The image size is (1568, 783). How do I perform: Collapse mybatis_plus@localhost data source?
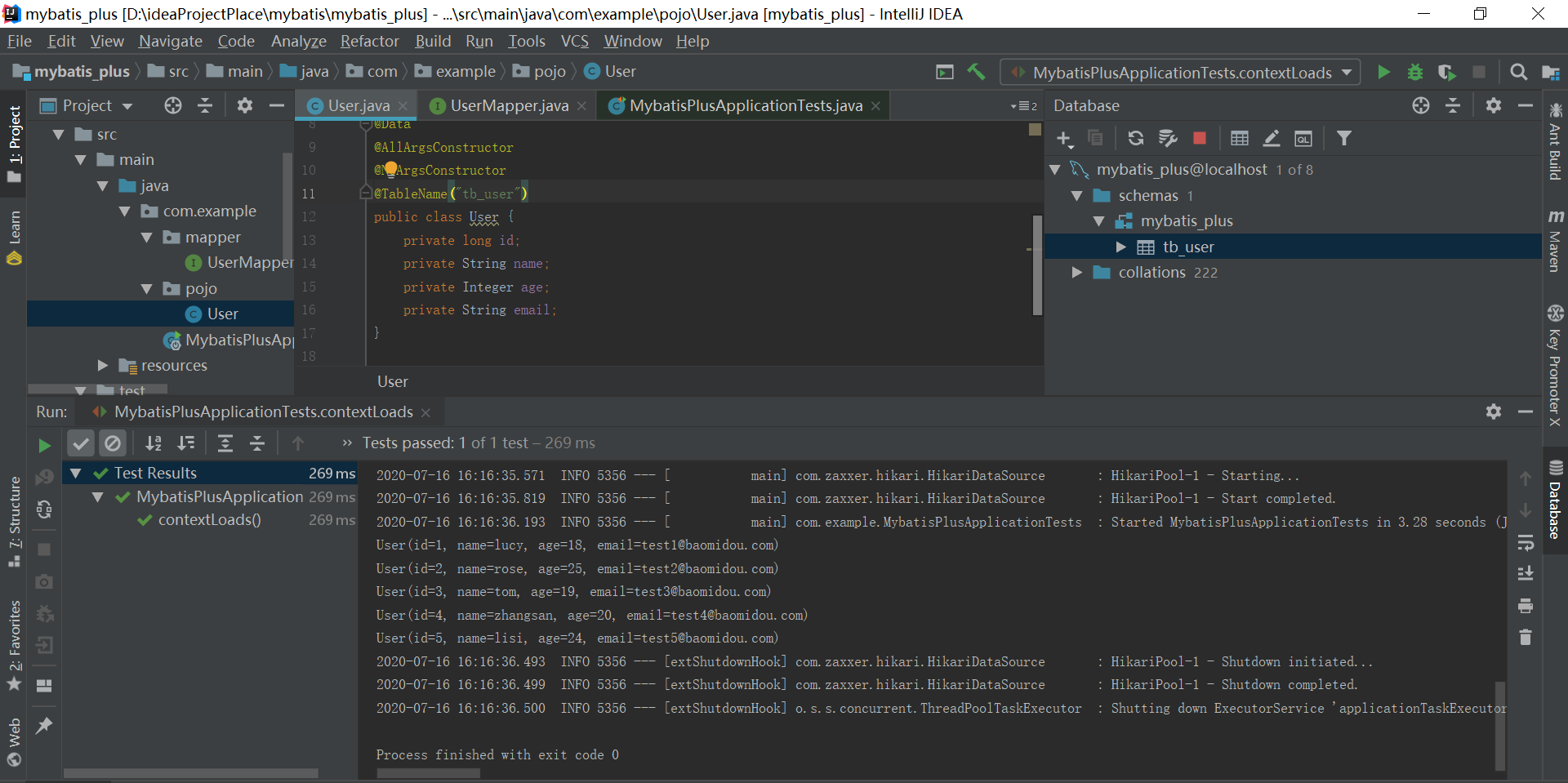1054,170
